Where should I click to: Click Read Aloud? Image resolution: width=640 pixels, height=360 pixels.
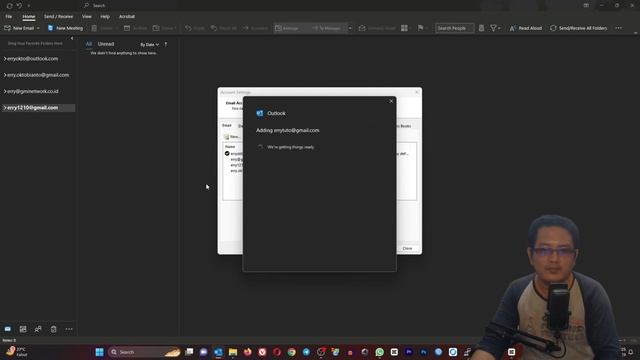[526, 28]
